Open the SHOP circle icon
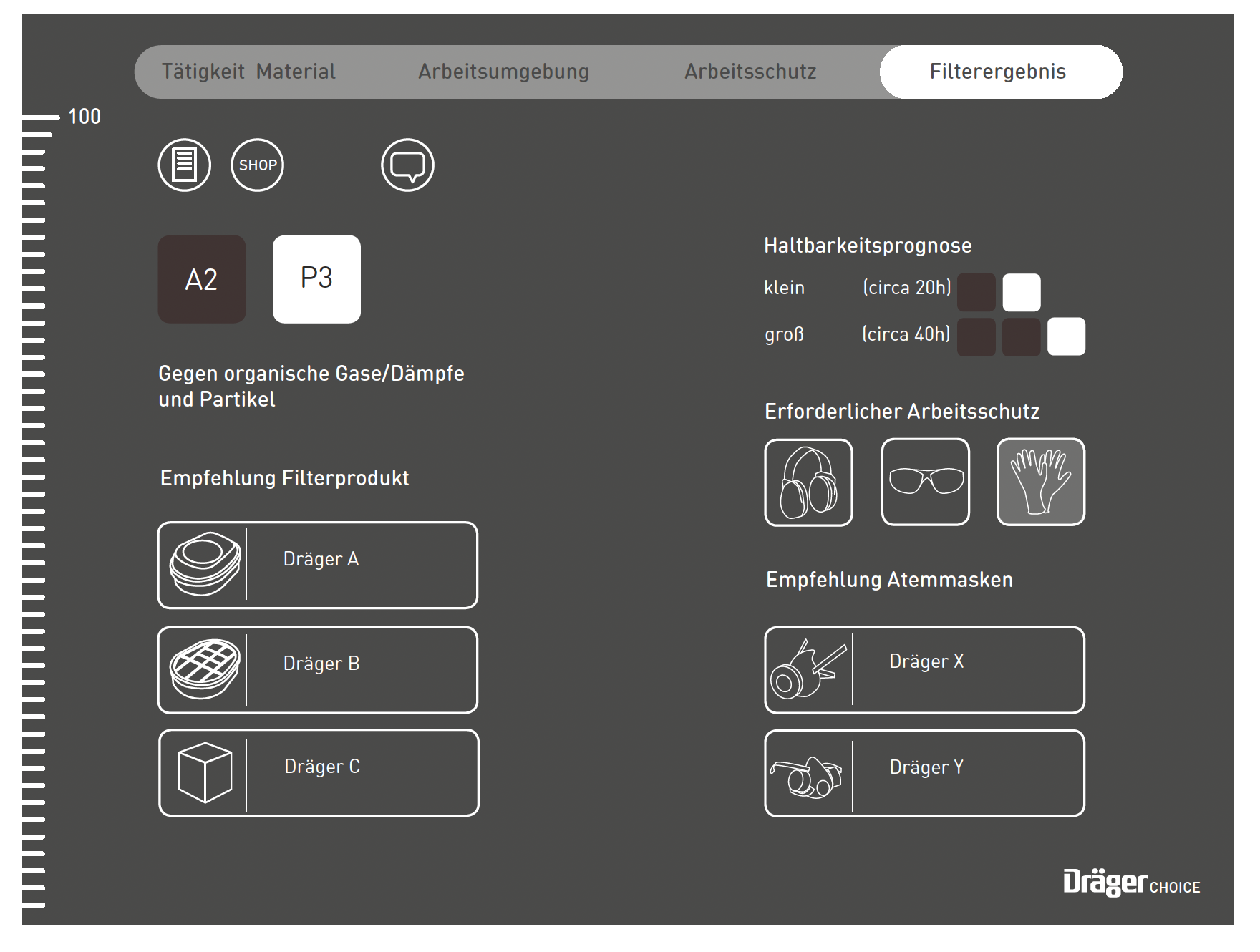This screenshot has height=952, width=1260. pos(257,165)
